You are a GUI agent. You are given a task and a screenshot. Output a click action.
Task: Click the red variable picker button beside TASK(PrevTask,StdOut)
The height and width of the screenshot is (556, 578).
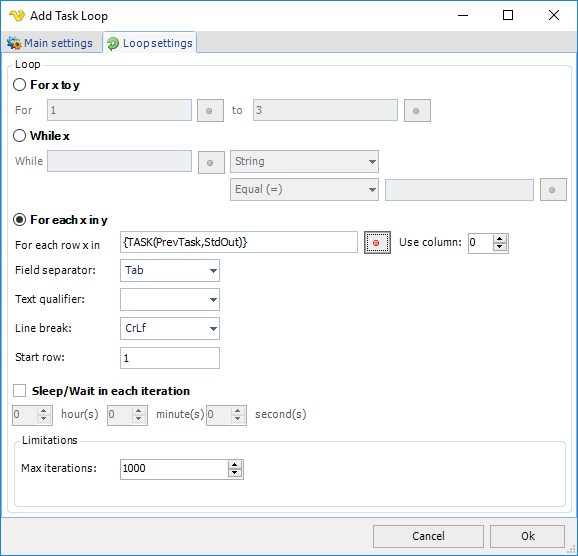click(377, 243)
